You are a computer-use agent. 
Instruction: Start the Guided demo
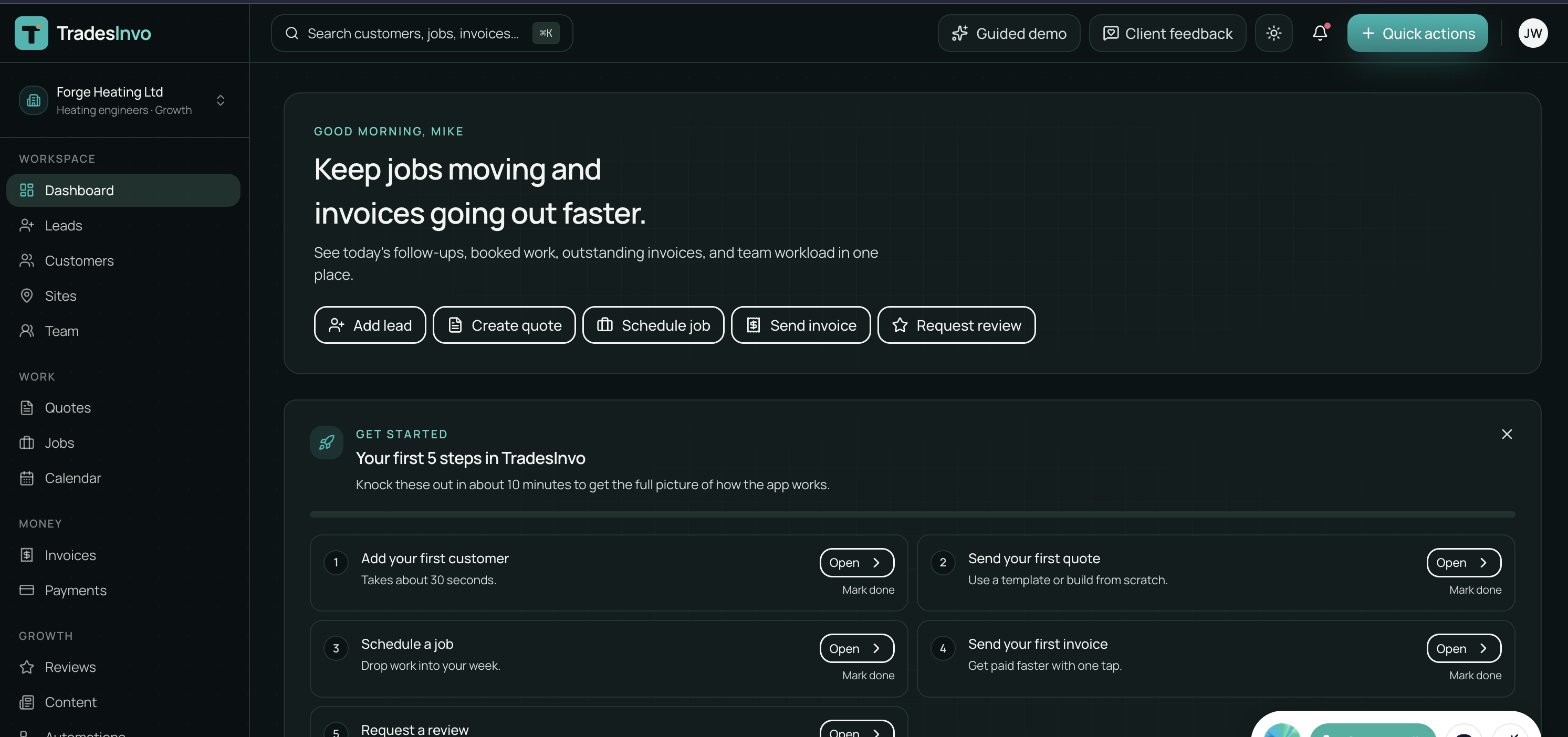(x=1009, y=33)
